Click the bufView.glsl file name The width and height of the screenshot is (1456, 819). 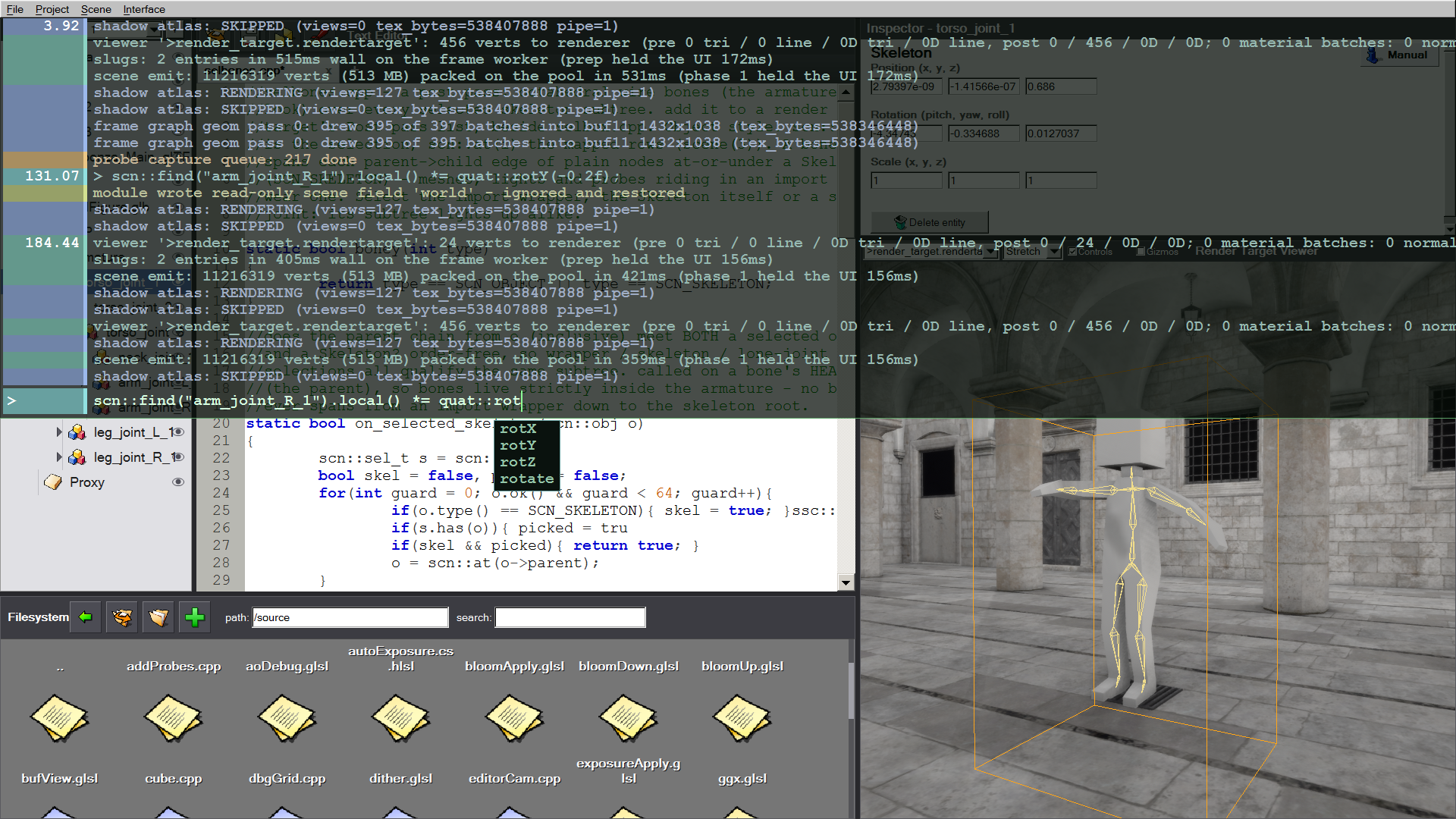59,779
